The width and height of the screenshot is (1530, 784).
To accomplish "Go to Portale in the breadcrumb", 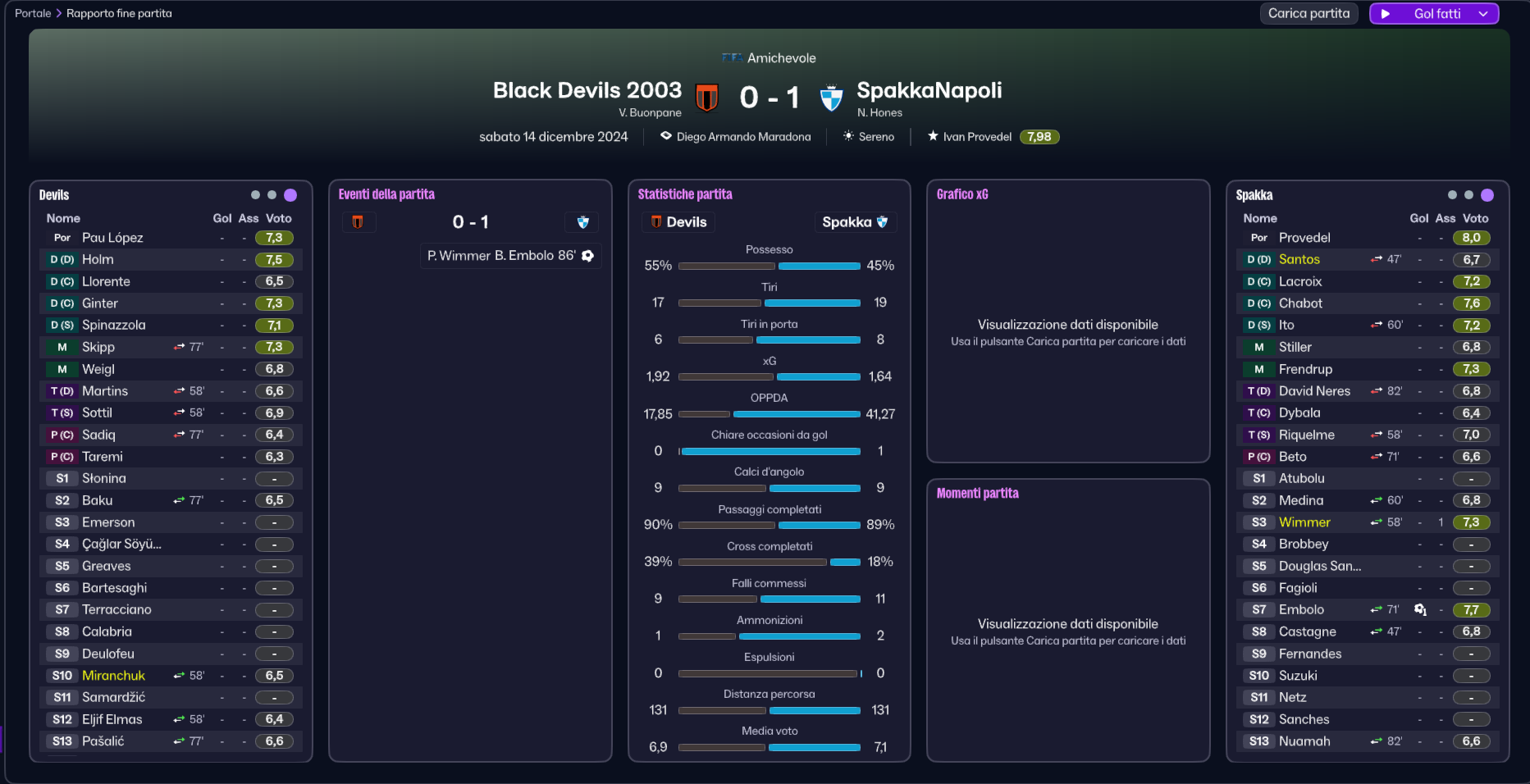I will pos(33,13).
